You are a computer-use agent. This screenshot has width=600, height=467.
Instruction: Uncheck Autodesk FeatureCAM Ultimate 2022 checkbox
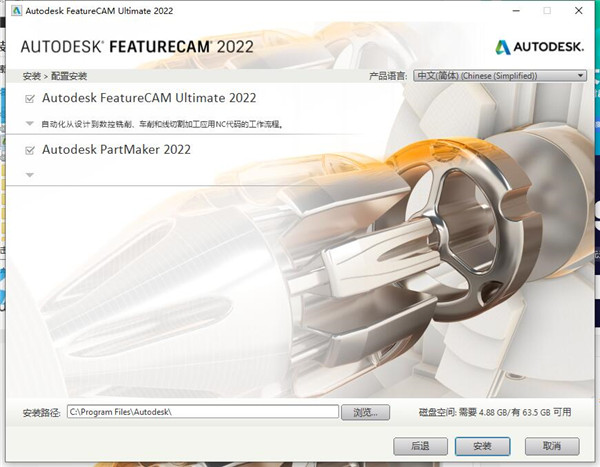tap(29, 99)
